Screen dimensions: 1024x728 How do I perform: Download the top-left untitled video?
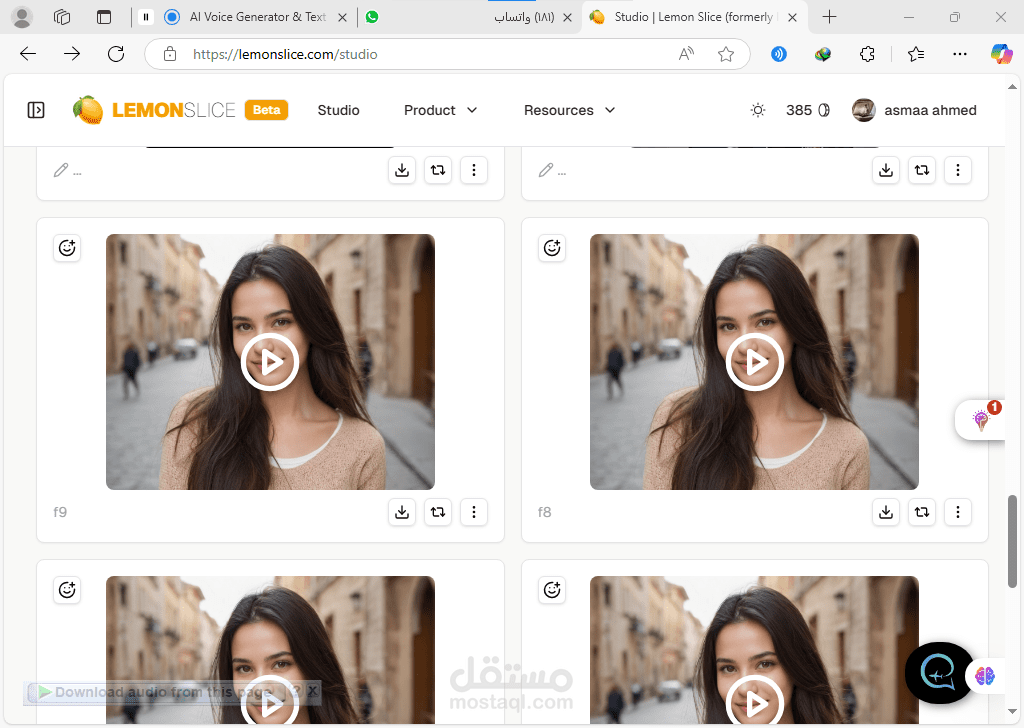click(x=402, y=170)
